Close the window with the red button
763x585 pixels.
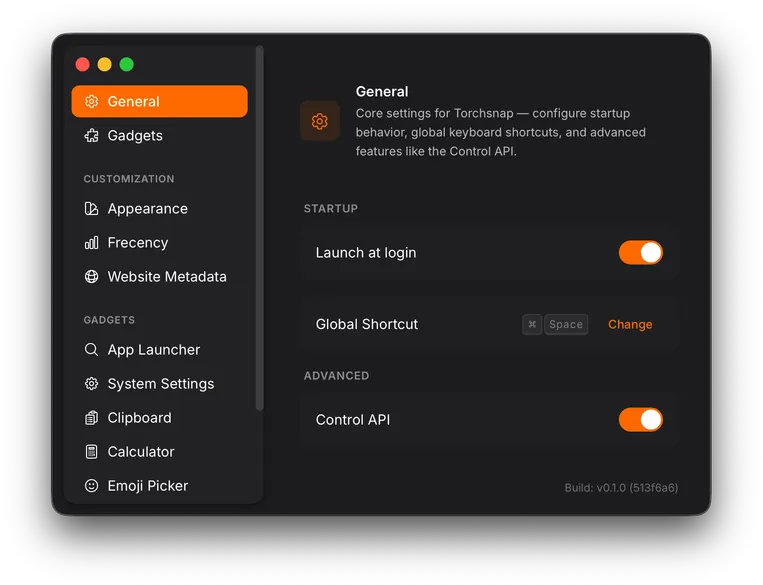point(83,64)
